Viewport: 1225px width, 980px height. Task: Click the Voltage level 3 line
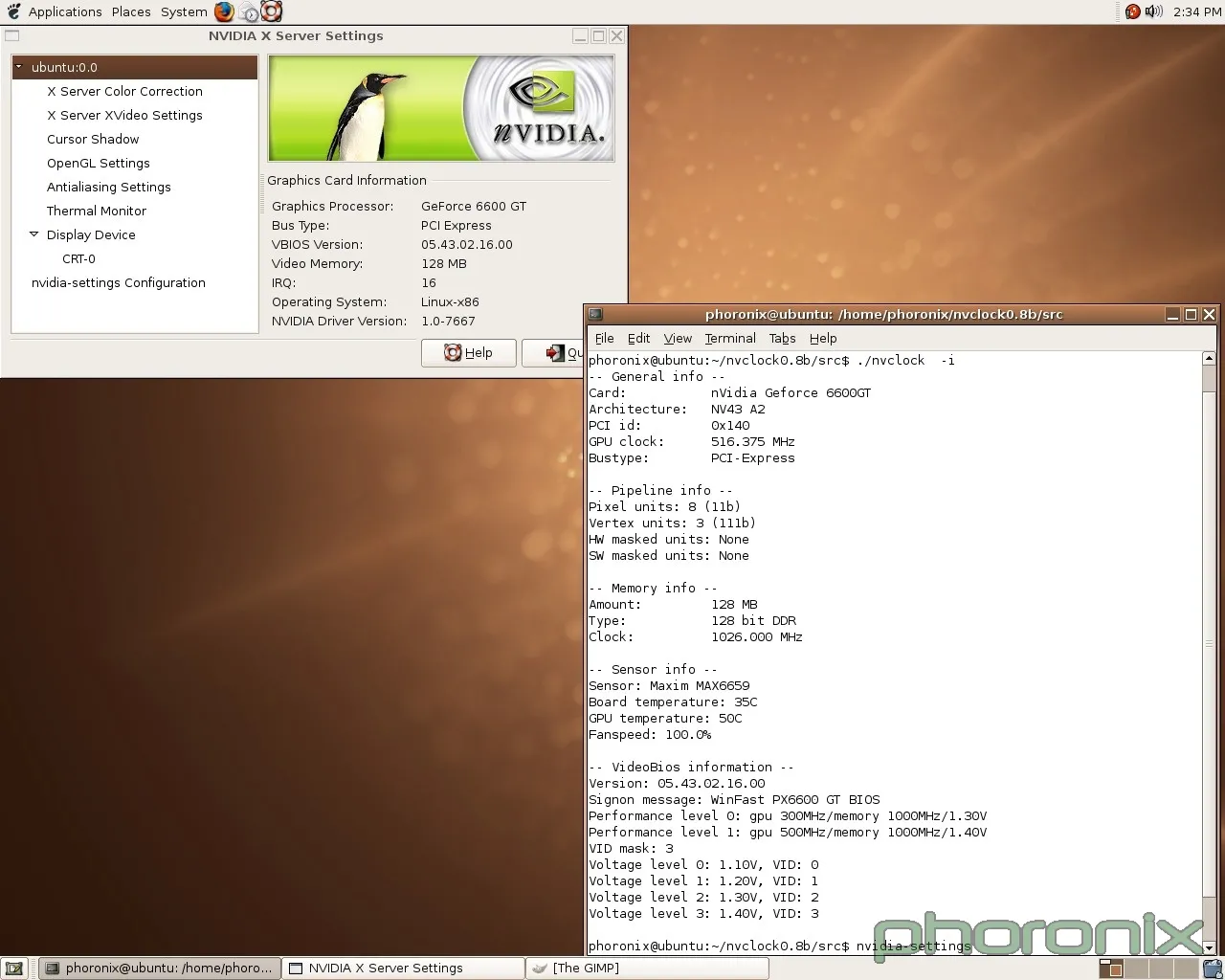(x=703, y=913)
